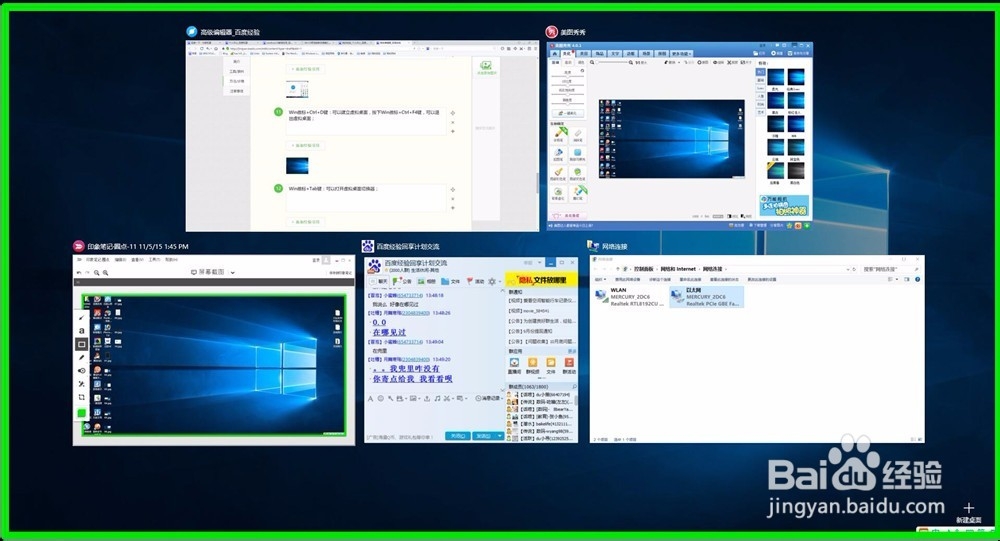The image size is (1000, 541).
Task: Click font 'A' icon in QQ chat toolbar
Action: [370, 398]
